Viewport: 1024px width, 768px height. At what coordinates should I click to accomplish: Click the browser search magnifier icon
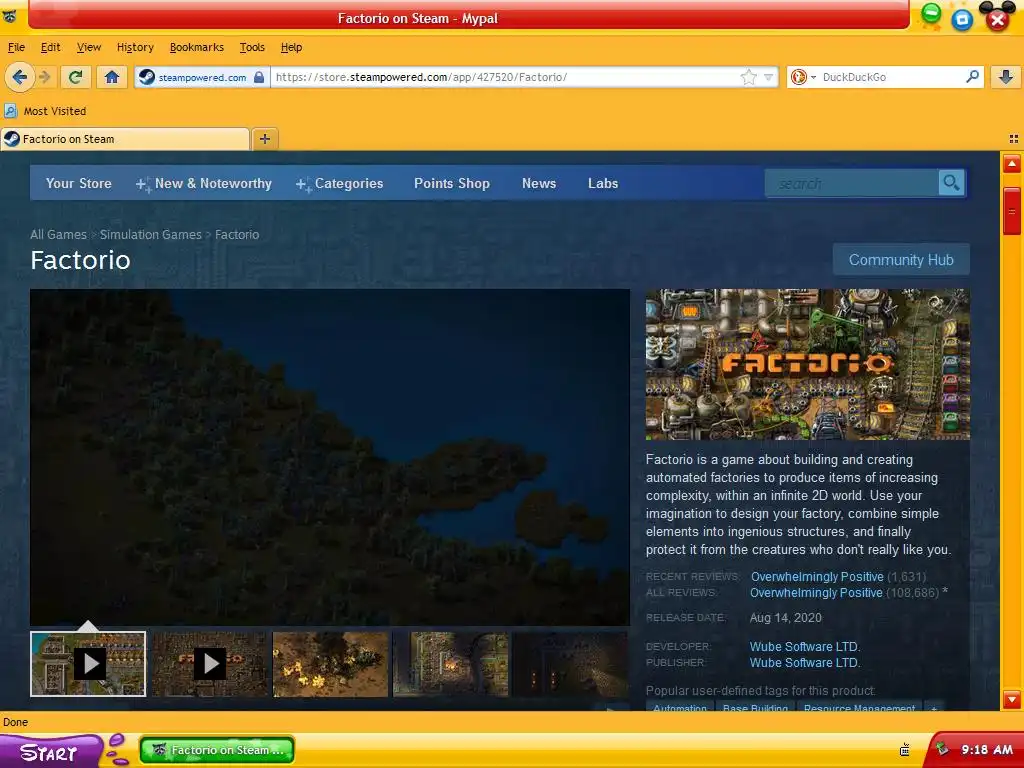(972, 76)
